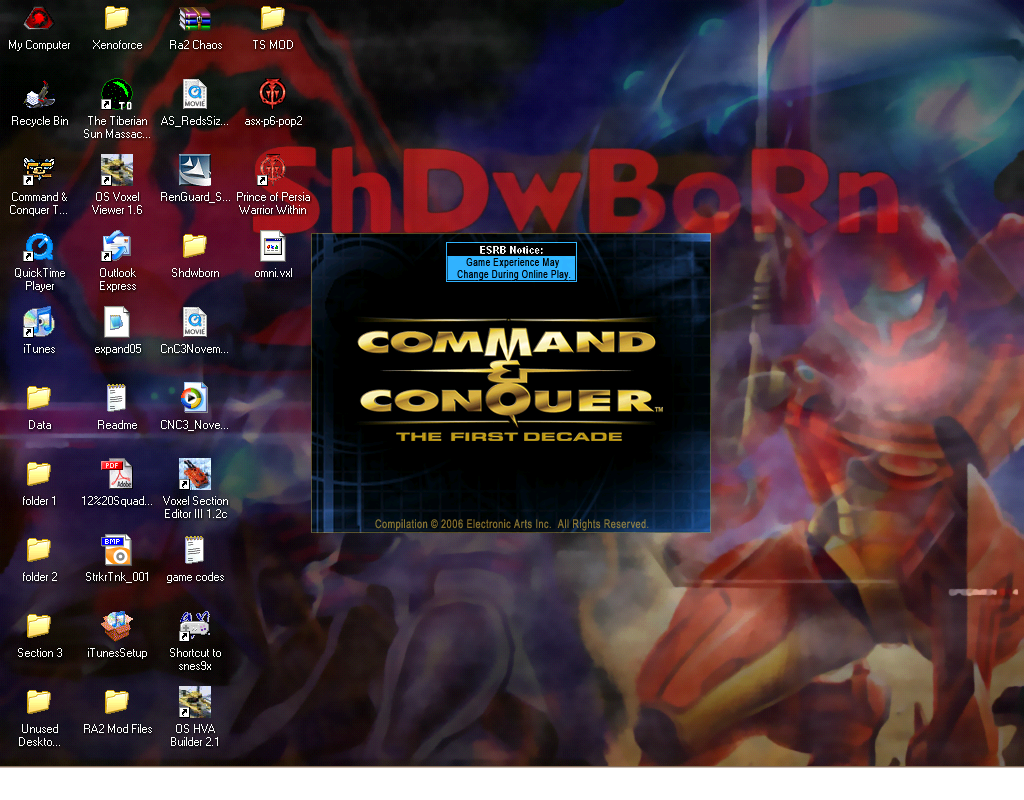Image resolution: width=1024 pixels, height=800 pixels.
Task: Click the ESRB Notice box on splash
Action: click(x=511, y=262)
